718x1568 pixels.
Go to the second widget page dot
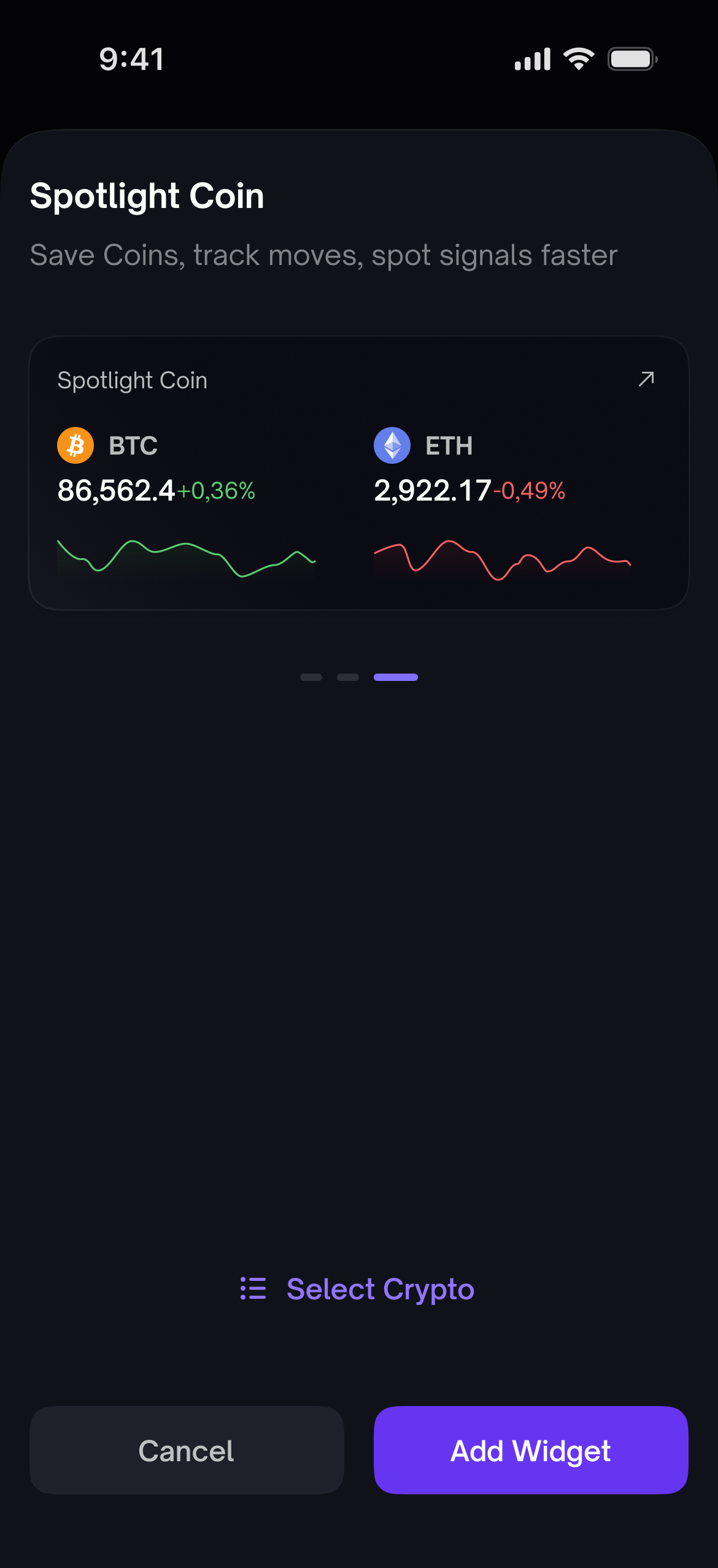coord(348,677)
